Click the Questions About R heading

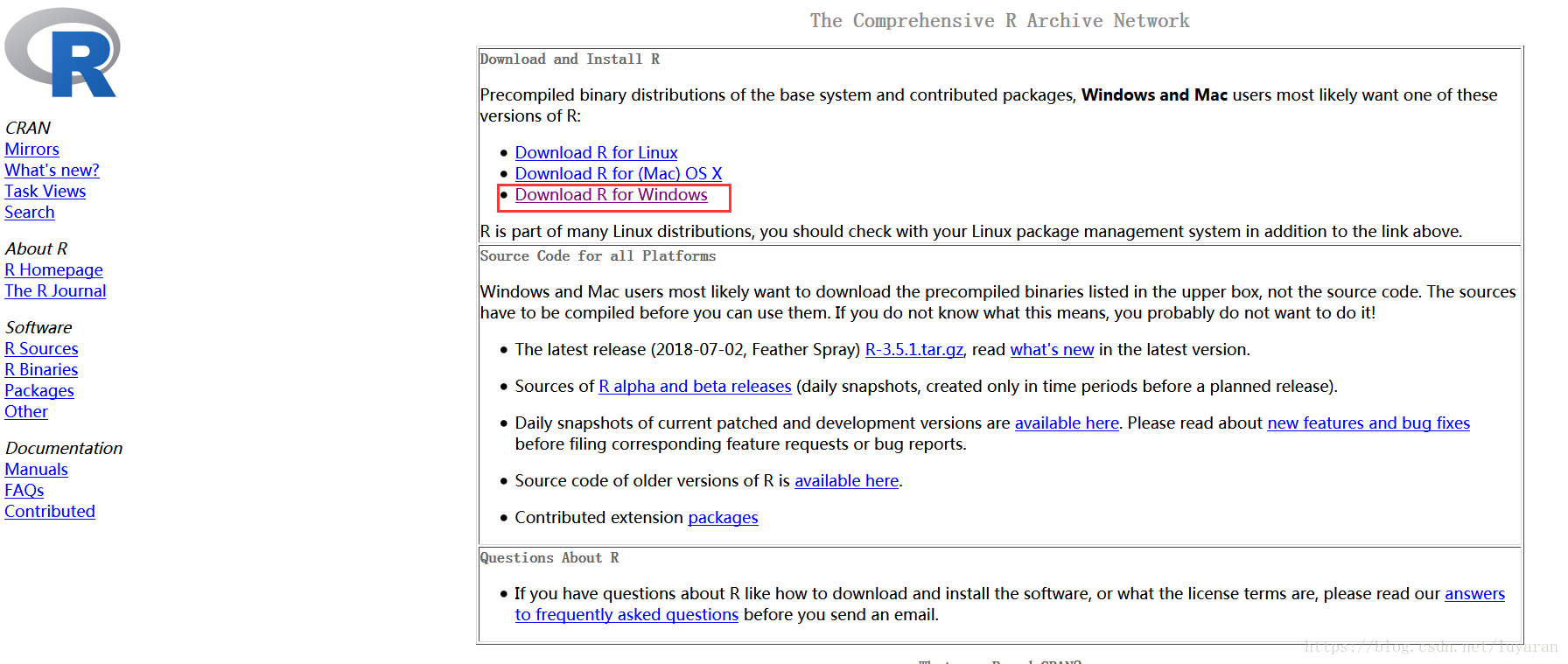(549, 558)
